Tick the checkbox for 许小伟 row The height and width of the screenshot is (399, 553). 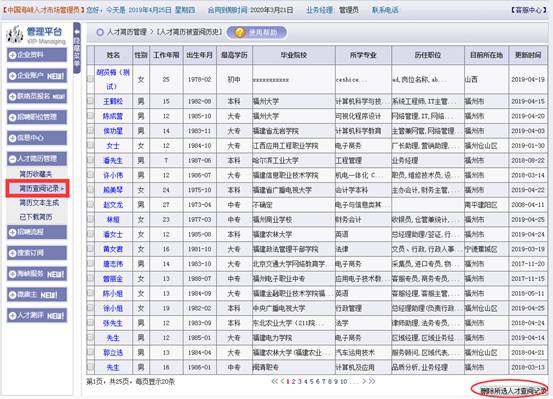point(91,175)
